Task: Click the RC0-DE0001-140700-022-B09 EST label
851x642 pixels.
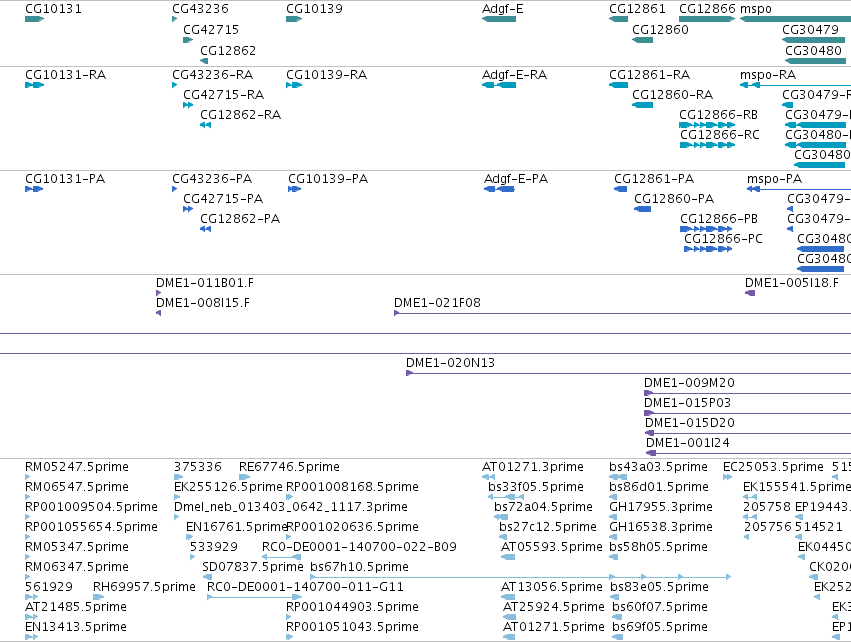Action: (x=359, y=546)
